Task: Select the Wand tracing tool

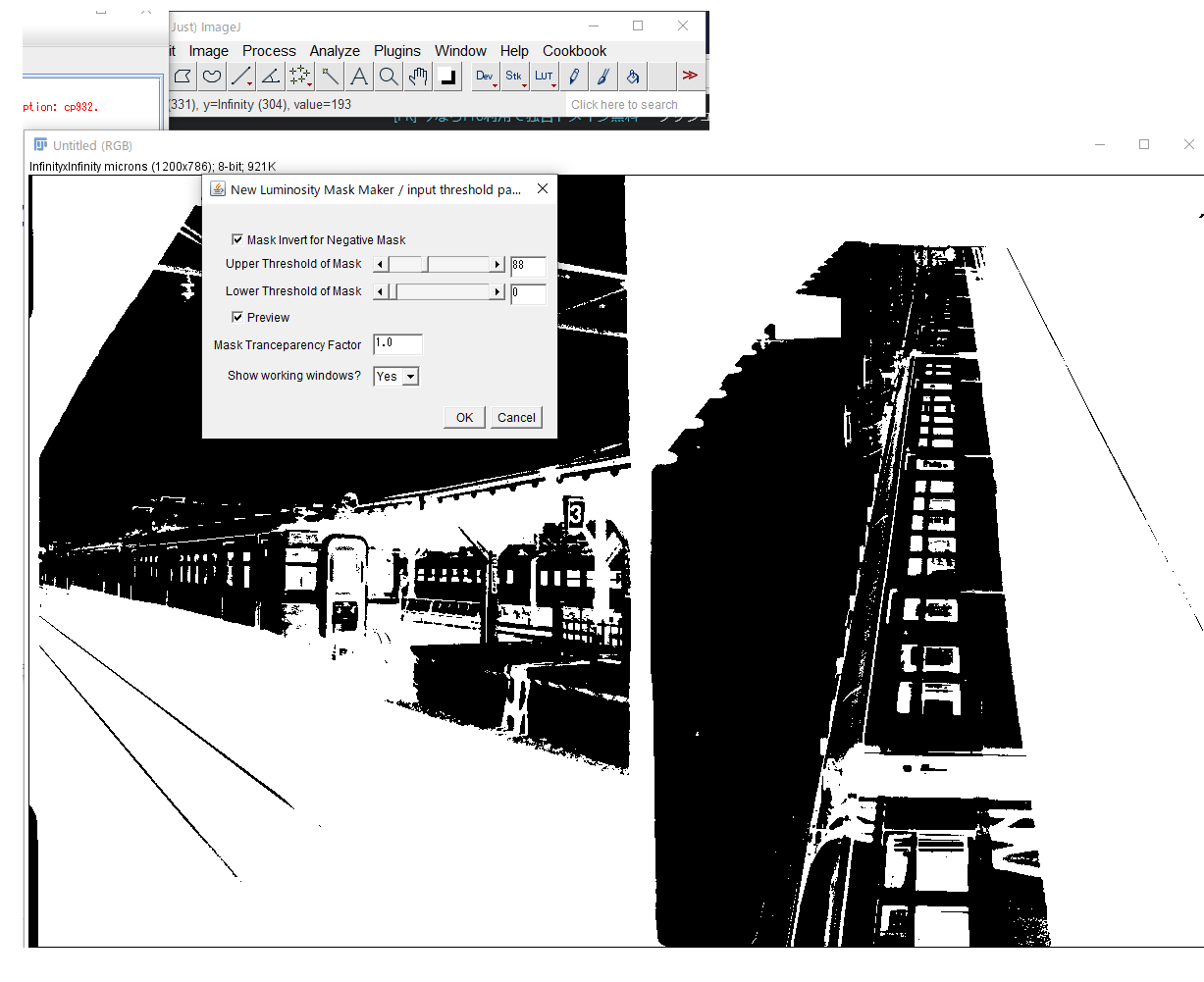Action: (330, 77)
